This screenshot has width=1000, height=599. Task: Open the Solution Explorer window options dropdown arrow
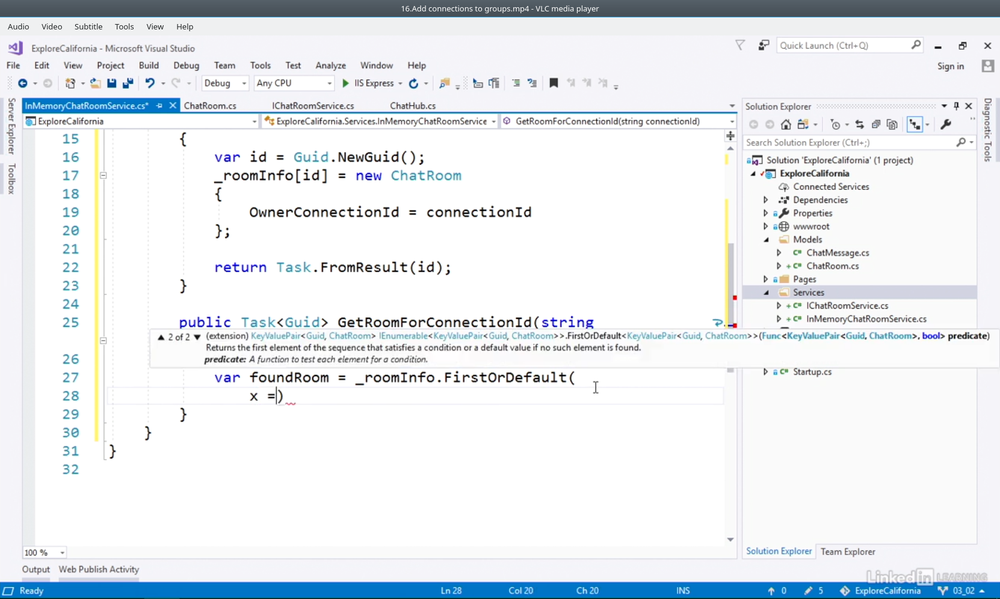(x=944, y=106)
